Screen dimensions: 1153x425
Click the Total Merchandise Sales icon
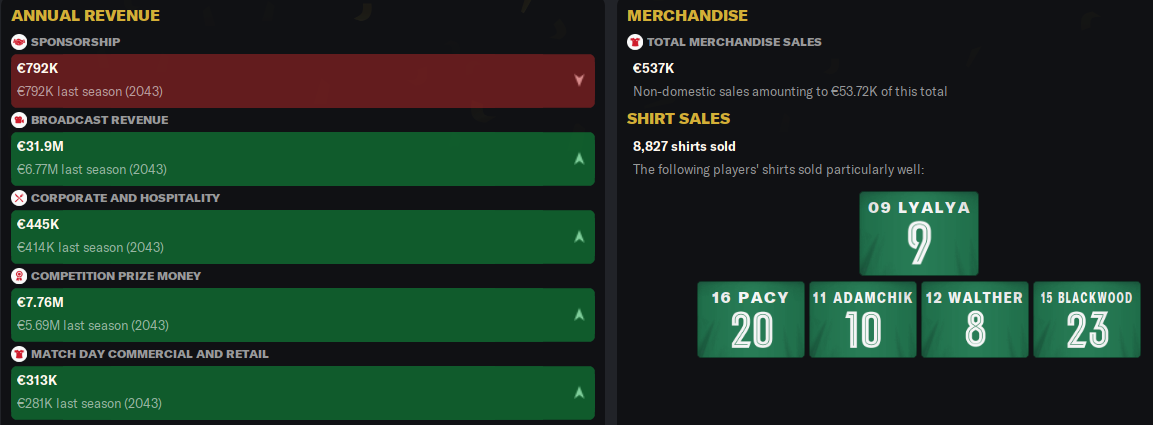[x=635, y=42]
